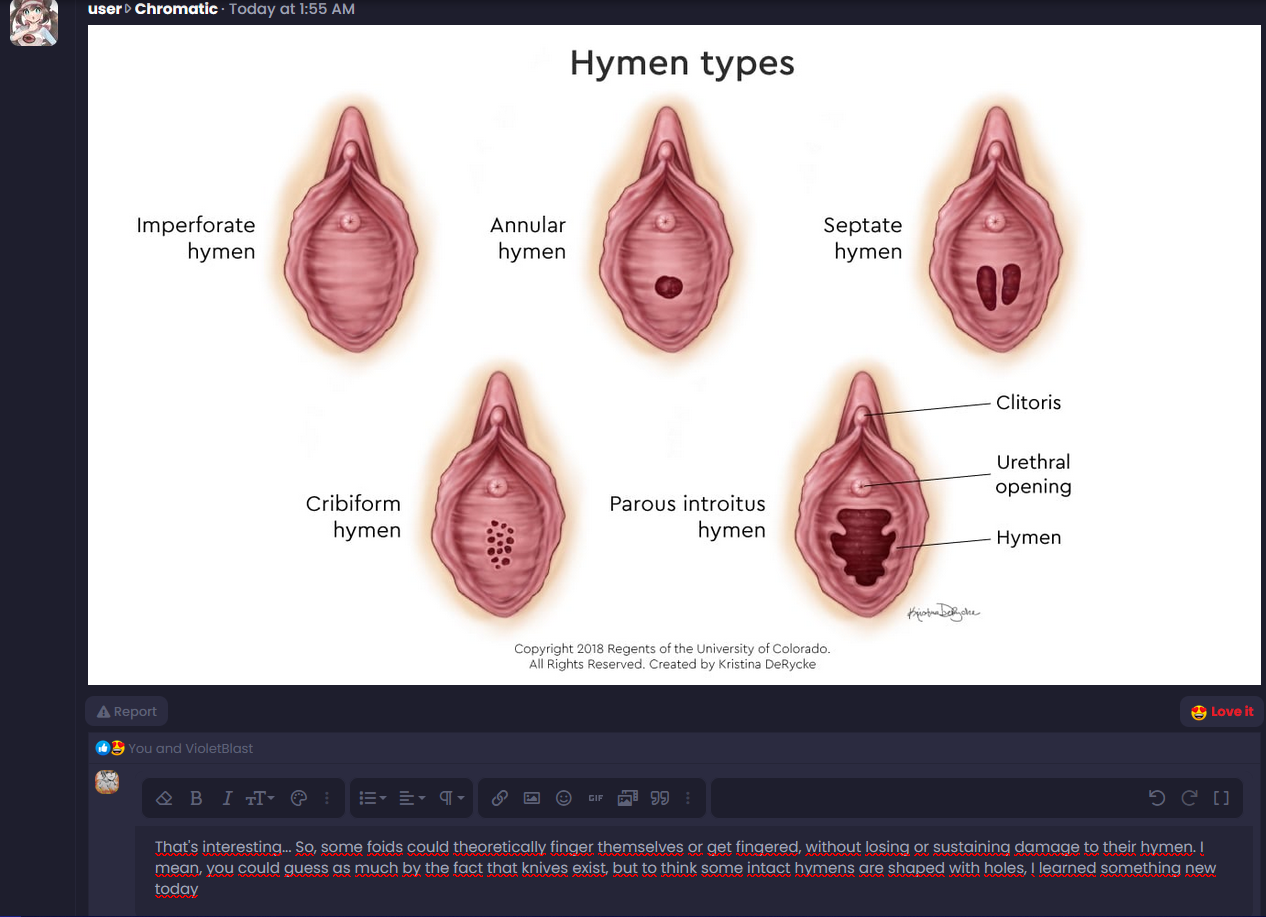
Task: Toggle bold formatting in the editor
Action: [196, 798]
